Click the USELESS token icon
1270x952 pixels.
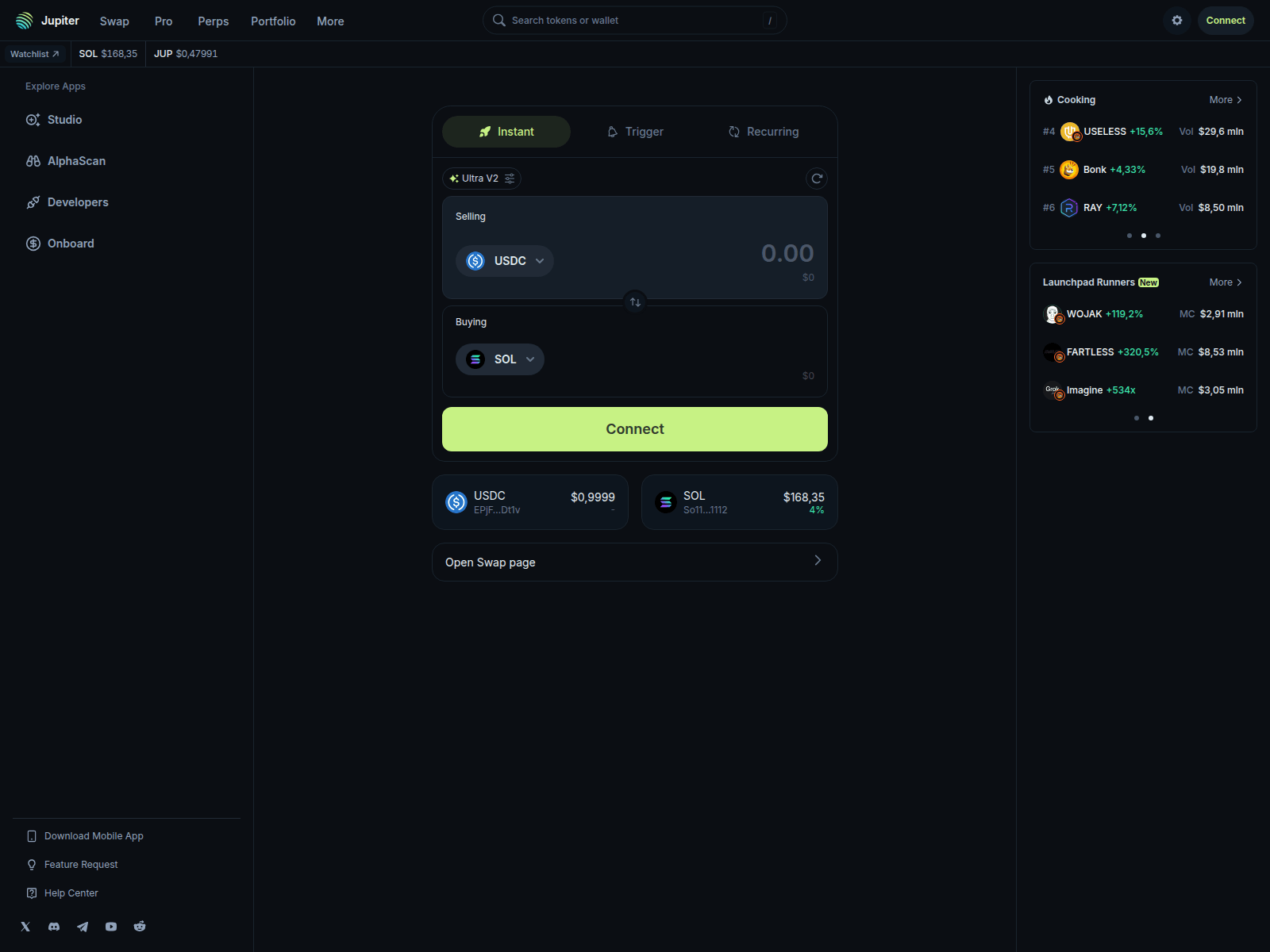click(1070, 132)
